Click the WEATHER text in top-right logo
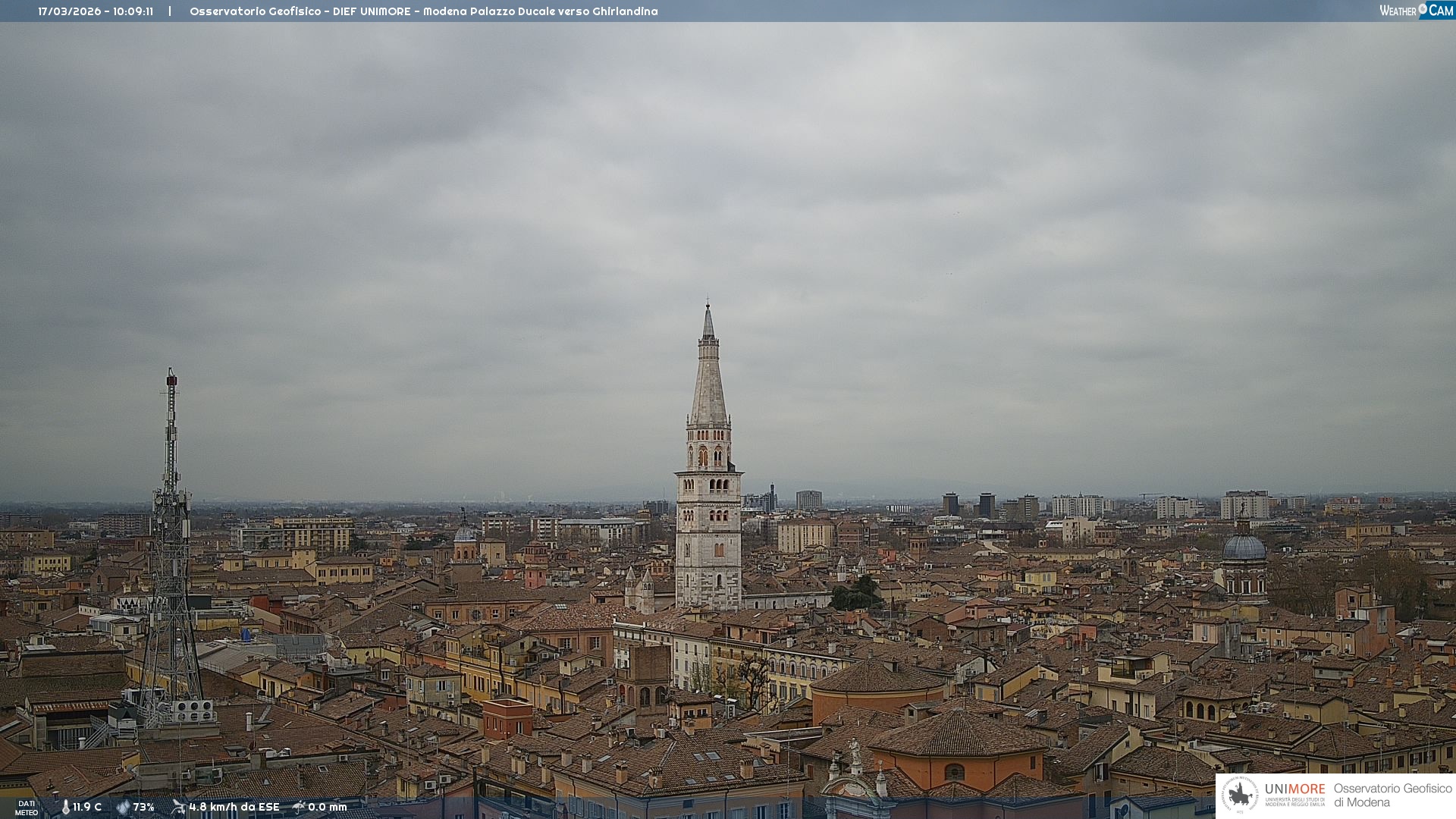 (x=1398, y=11)
